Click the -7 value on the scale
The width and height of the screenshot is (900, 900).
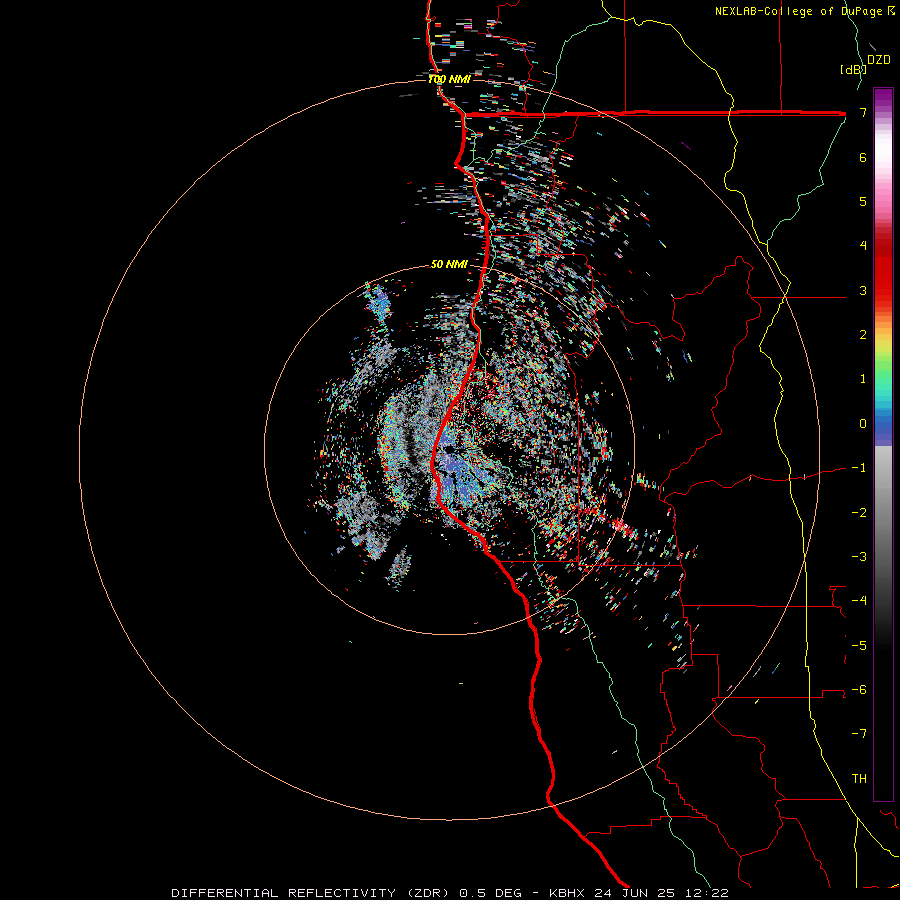click(x=859, y=734)
